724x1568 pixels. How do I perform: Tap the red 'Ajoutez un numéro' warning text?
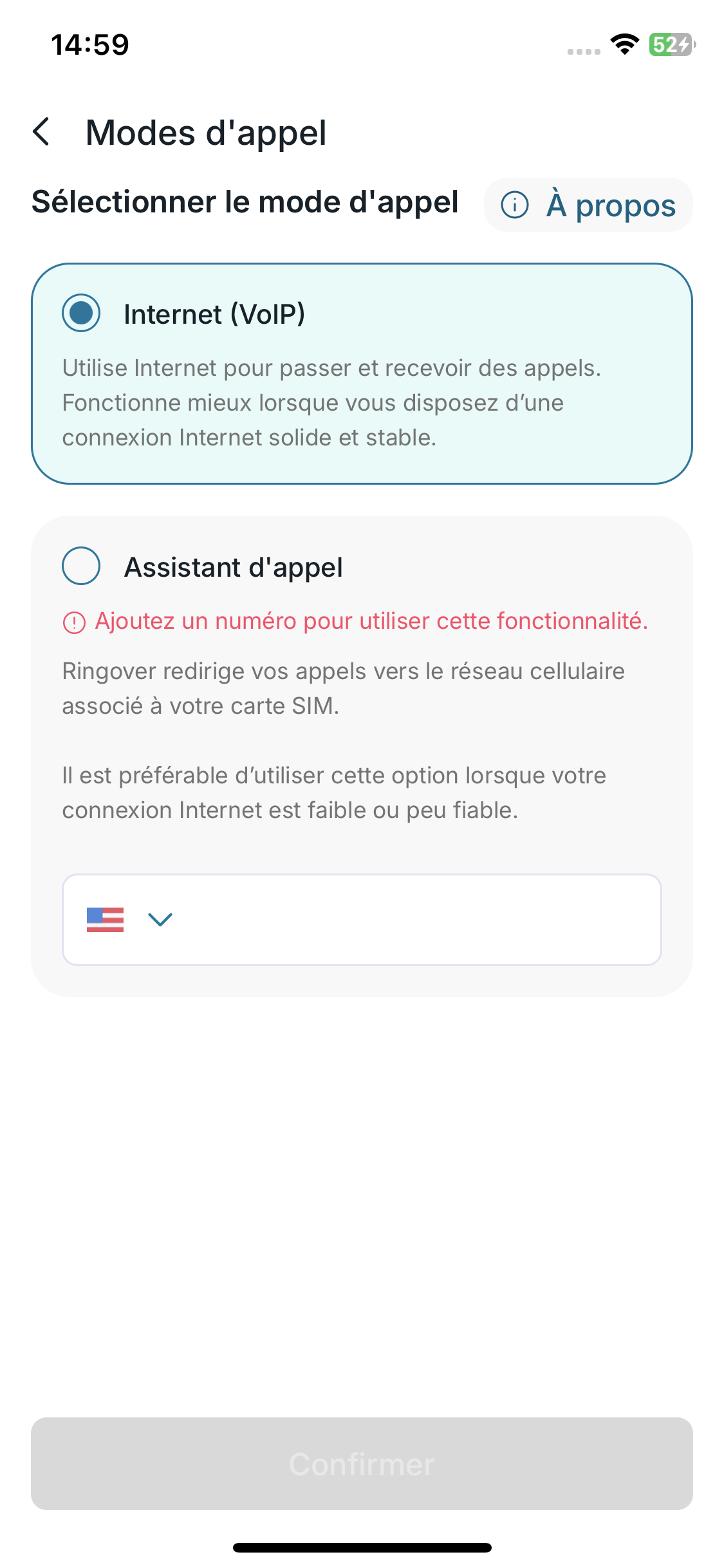pyautogui.click(x=371, y=621)
